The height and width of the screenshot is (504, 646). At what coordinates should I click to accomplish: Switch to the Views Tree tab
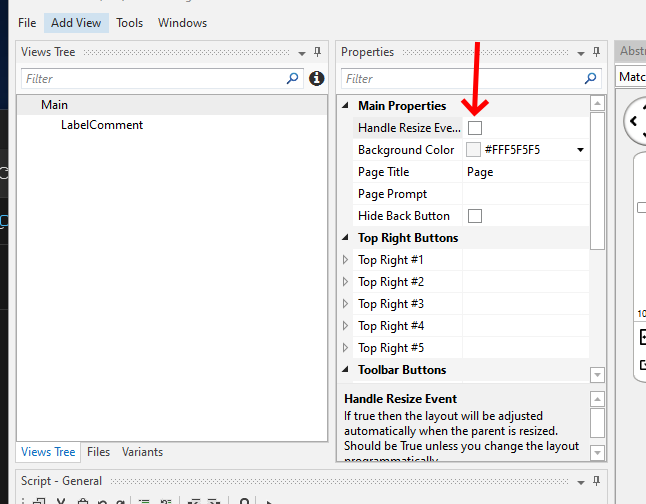[48, 452]
